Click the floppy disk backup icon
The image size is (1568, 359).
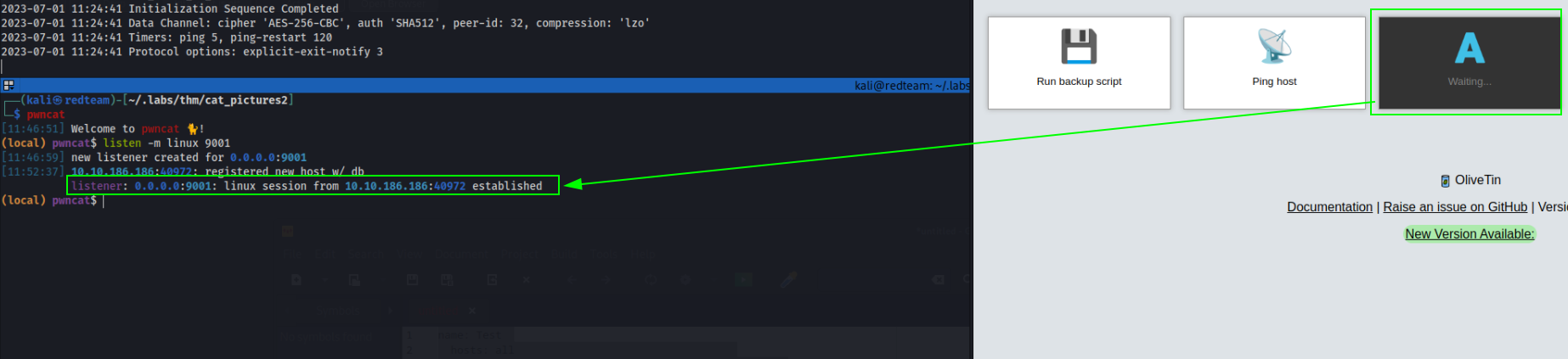[x=1079, y=47]
